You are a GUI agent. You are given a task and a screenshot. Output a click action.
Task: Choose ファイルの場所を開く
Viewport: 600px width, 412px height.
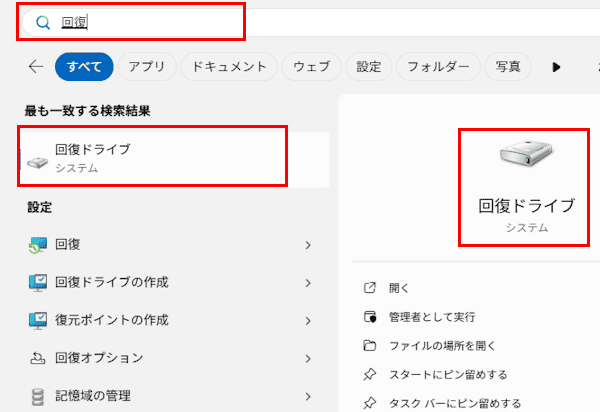(442, 346)
